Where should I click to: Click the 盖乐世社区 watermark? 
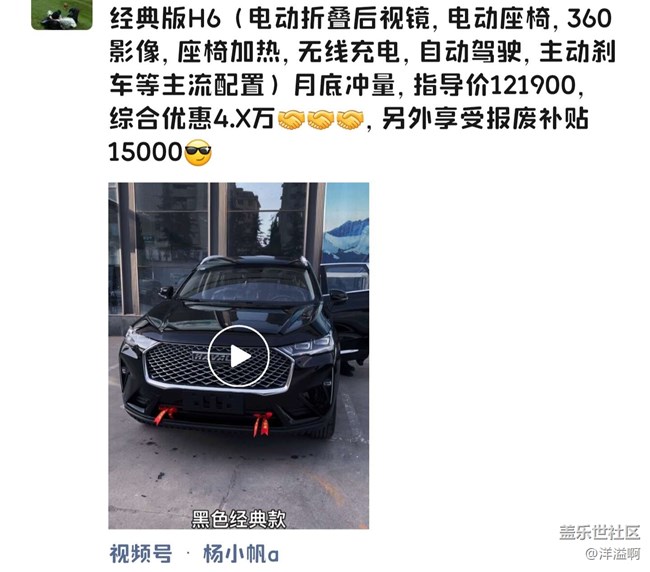[x=600, y=532]
